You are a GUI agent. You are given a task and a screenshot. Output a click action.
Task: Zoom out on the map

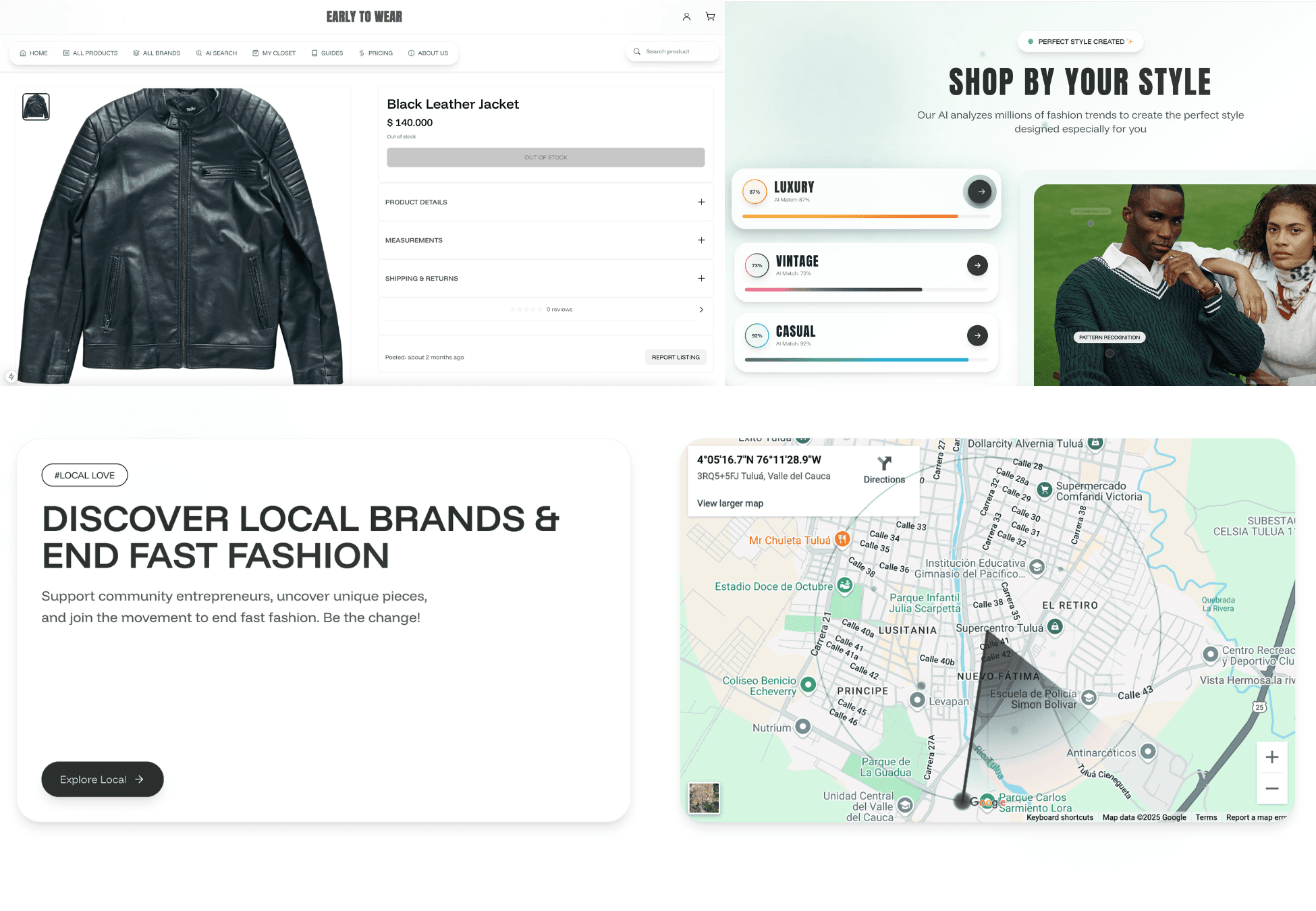pyautogui.click(x=1272, y=788)
